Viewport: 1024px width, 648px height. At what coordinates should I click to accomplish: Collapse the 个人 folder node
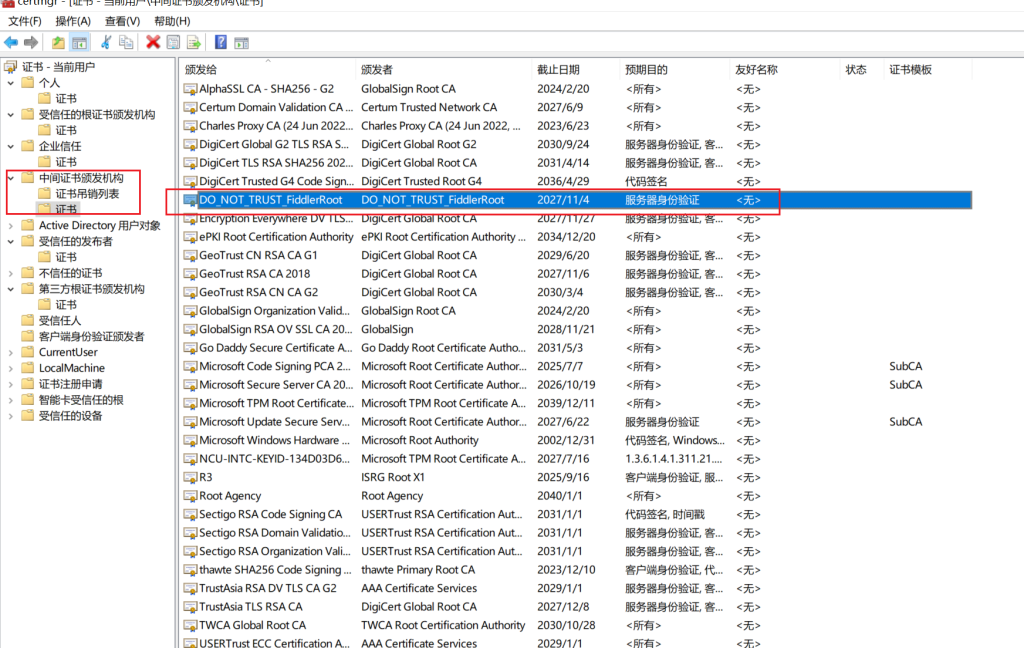(x=10, y=83)
